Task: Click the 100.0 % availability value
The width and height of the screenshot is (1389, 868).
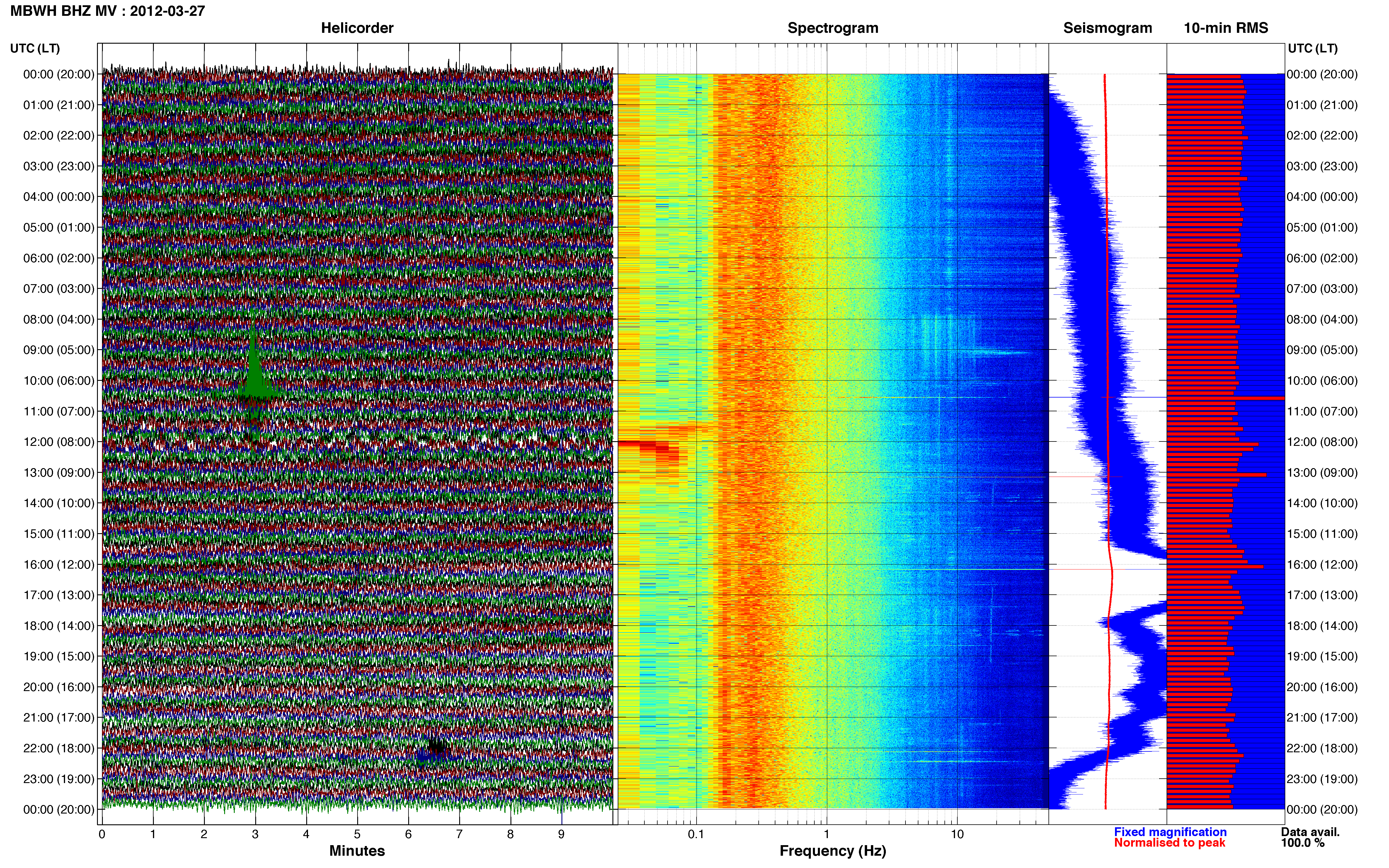Action: pyautogui.click(x=1302, y=843)
